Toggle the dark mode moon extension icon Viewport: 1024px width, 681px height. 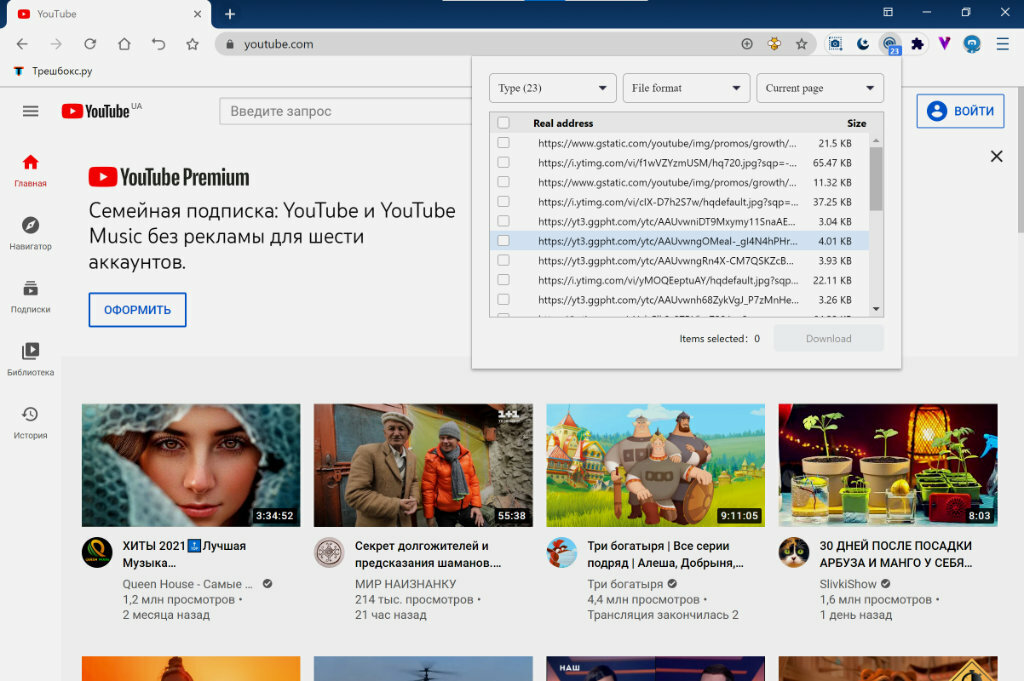pyautogui.click(x=863, y=44)
